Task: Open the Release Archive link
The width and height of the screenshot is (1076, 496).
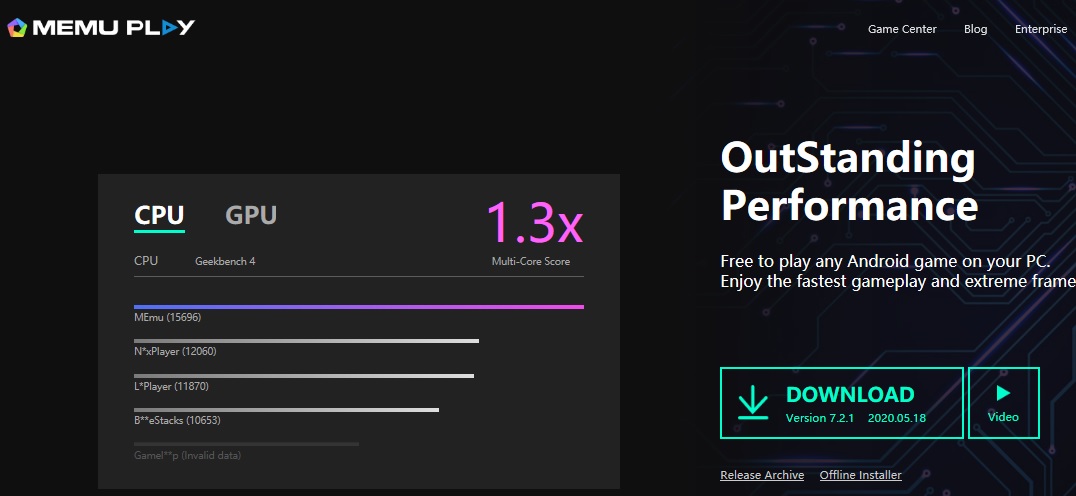Action: [x=762, y=475]
